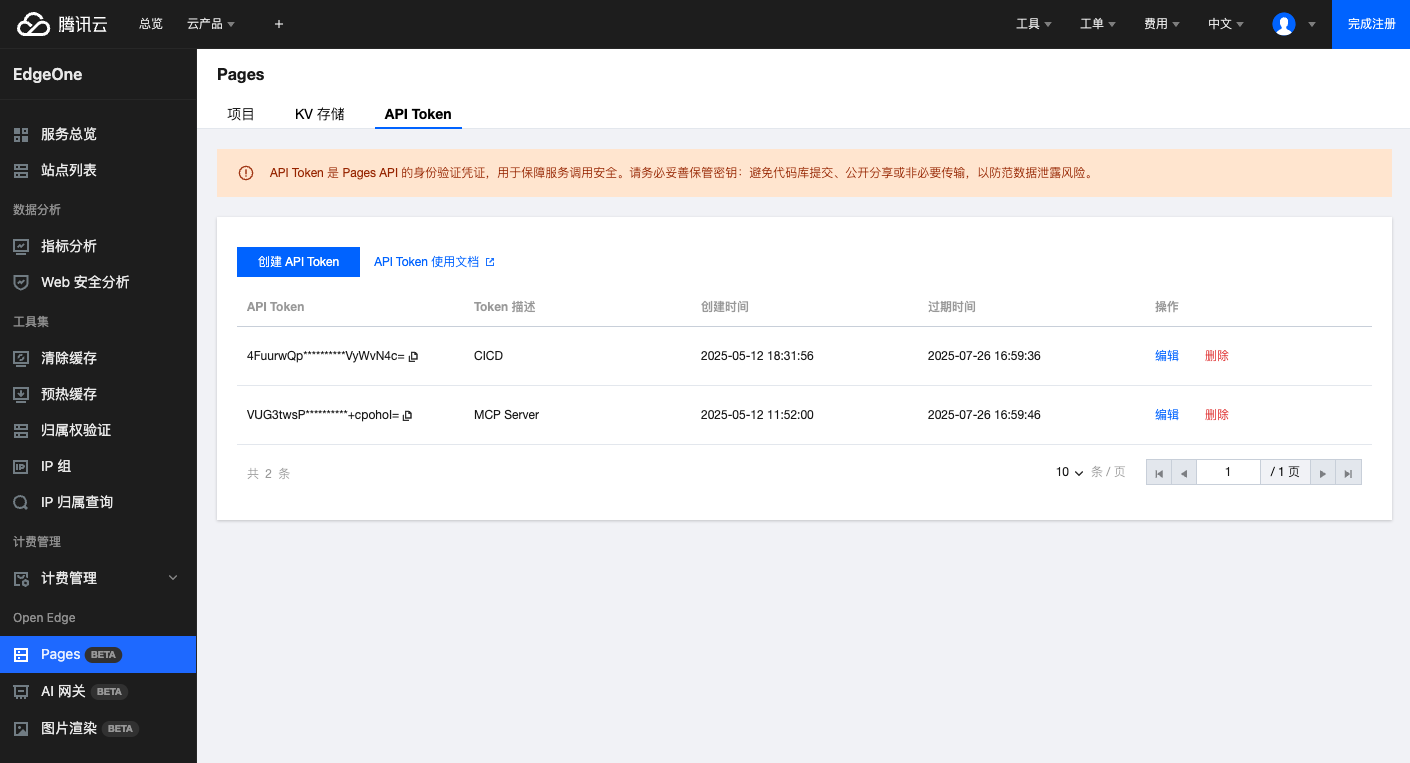Edit the MCP Server token
Image resolution: width=1410 pixels, height=763 pixels.
[1167, 415]
